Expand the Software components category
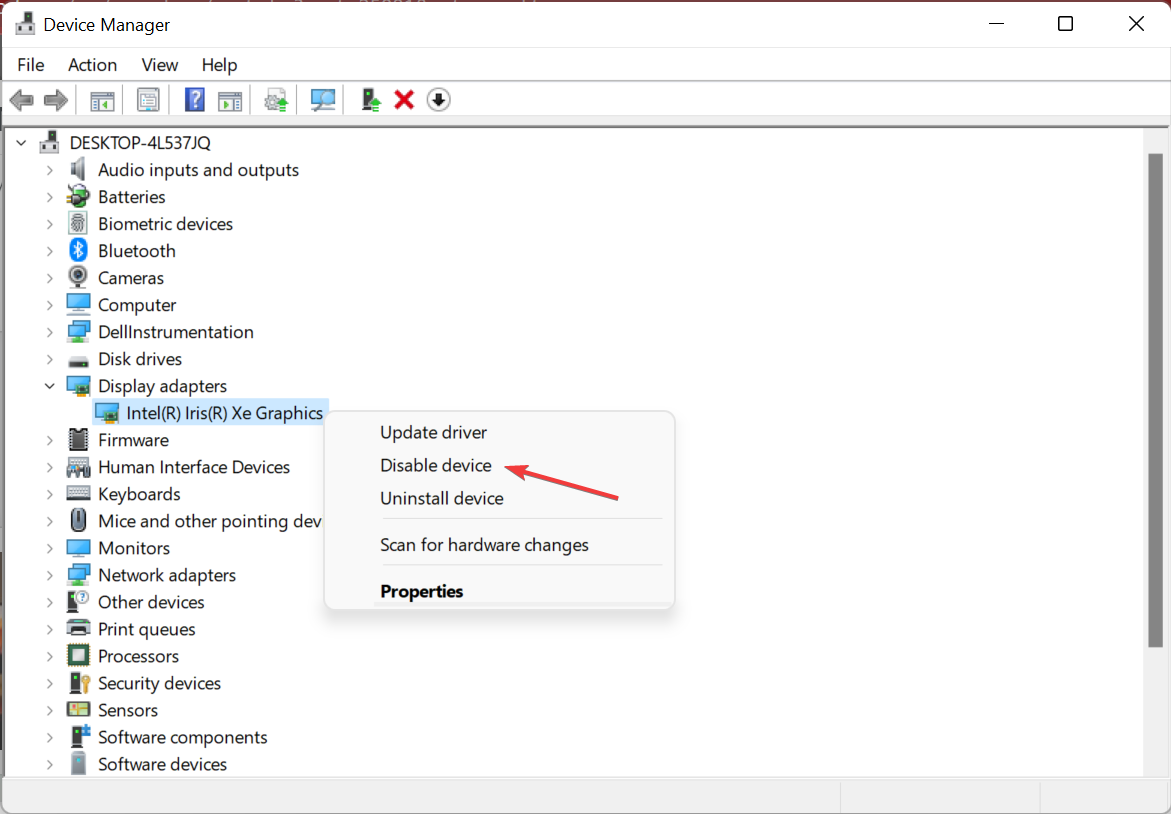This screenshot has height=814, width=1171. pyautogui.click(x=50, y=737)
